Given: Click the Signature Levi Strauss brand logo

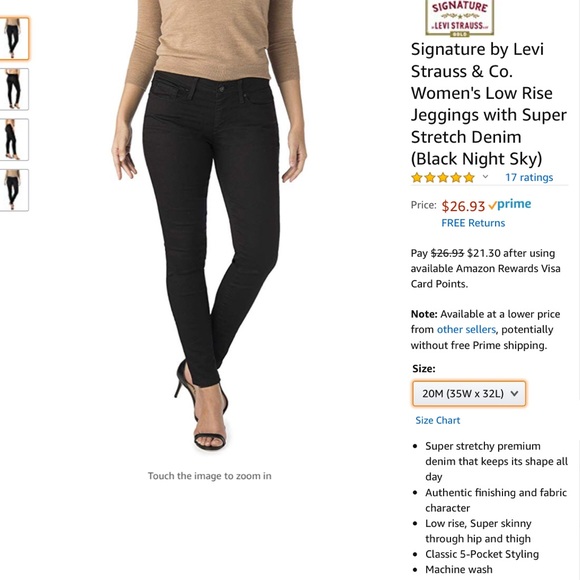Looking at the screenshot, I should tap(459, 18).
